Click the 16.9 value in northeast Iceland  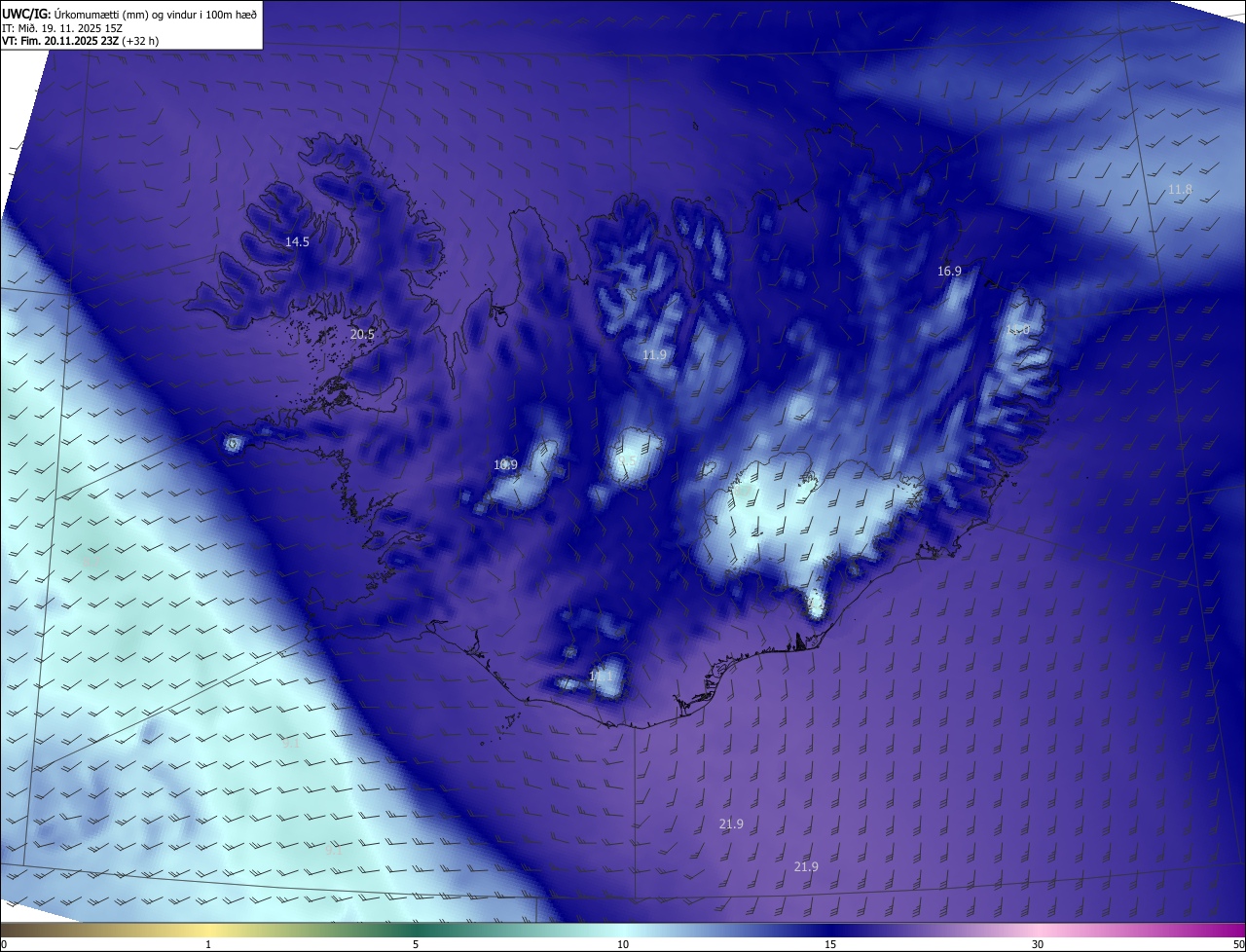(949, 271)
